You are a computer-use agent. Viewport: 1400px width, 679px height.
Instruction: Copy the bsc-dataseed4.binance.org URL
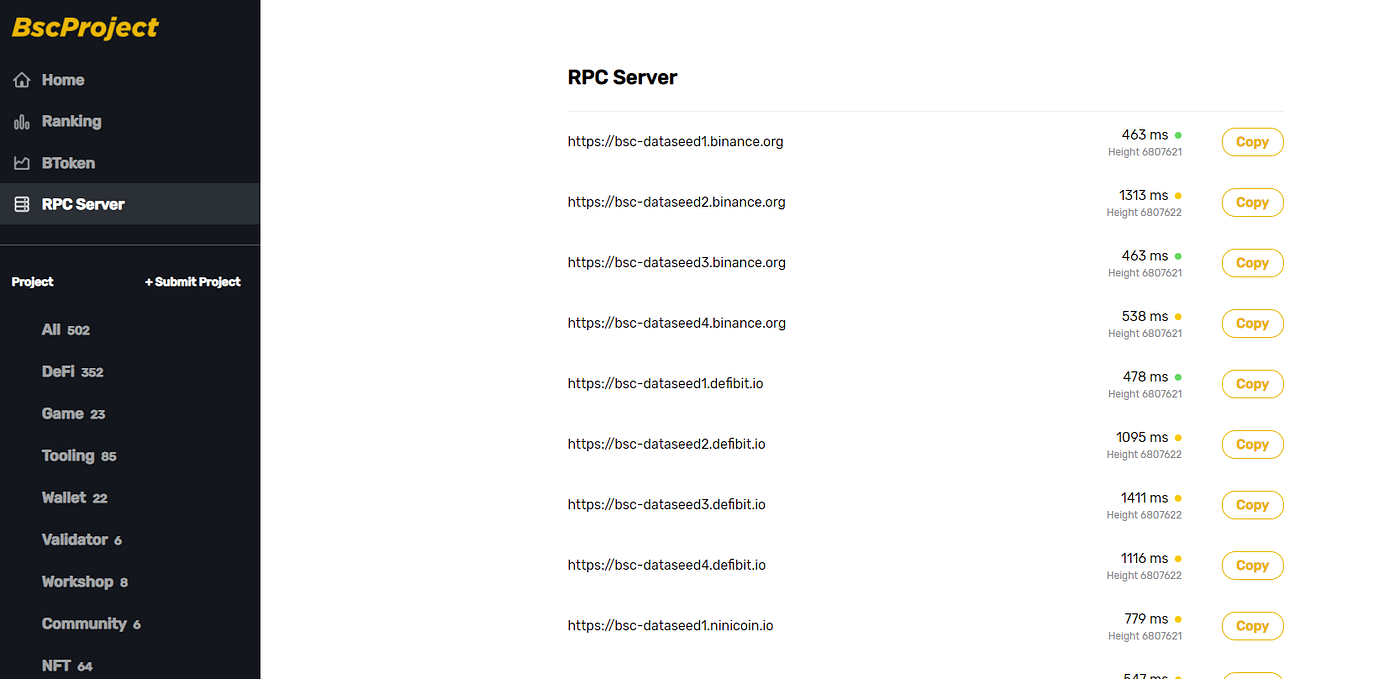click(x=1252, y=324)
